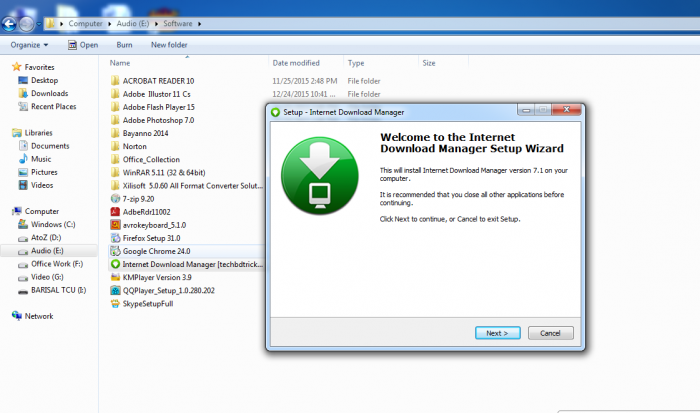Click the IDM Setup title bar icon
Screen dimensions: 700x413
pyautogui.click(x=275, y=112)
